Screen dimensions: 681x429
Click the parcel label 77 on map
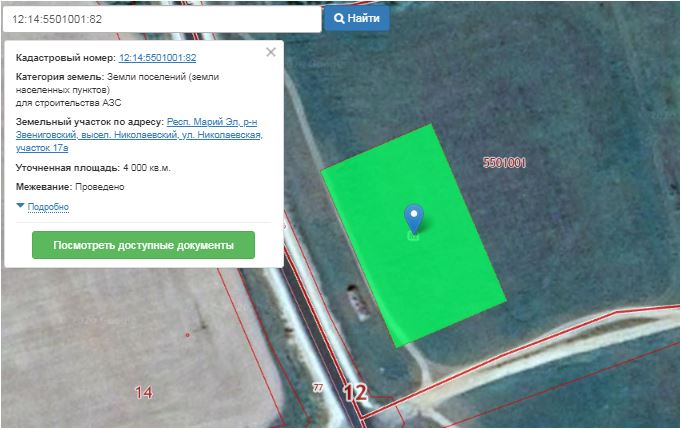(x=318, y=387)
